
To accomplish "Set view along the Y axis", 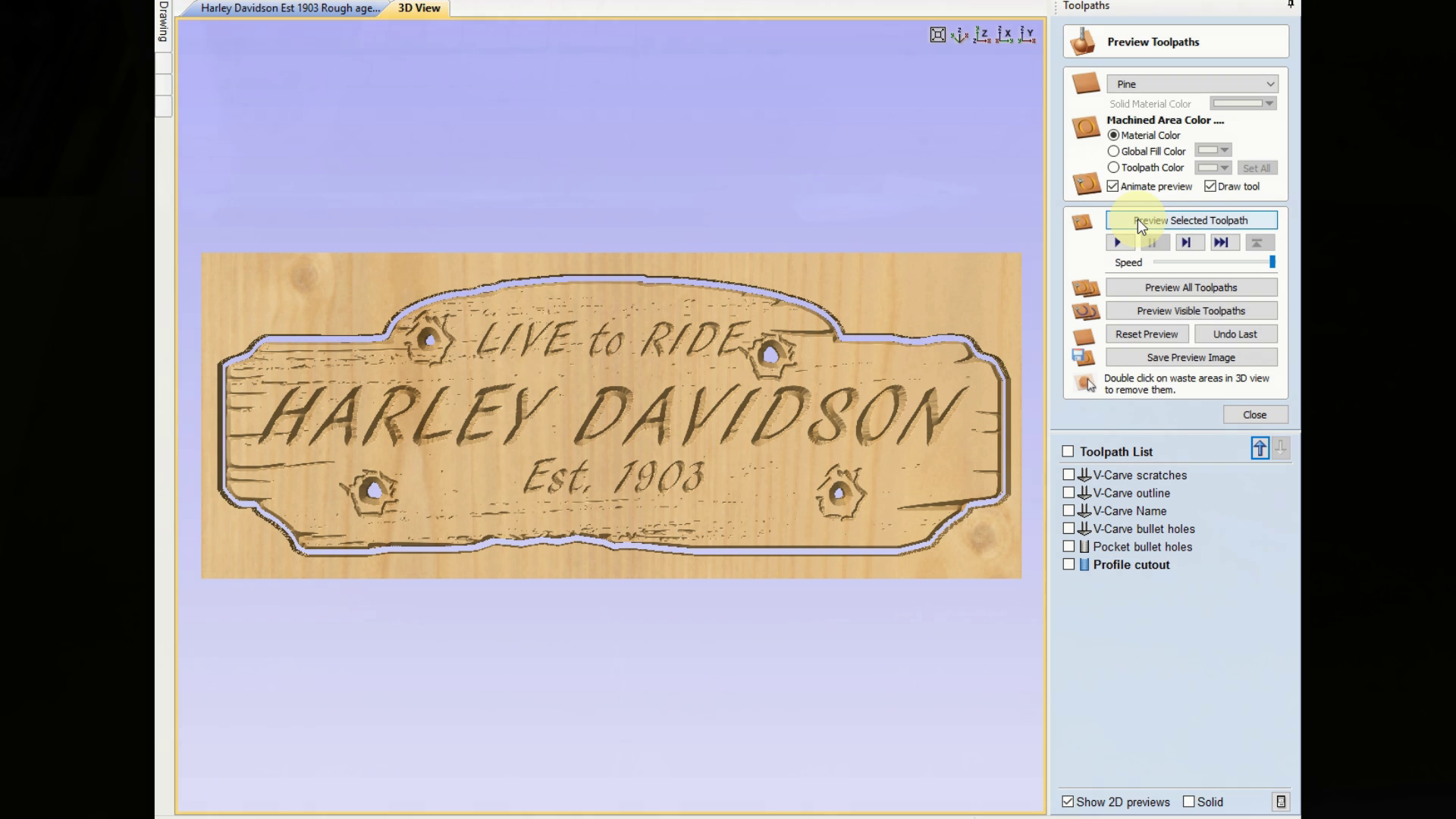I will 1027,35.
